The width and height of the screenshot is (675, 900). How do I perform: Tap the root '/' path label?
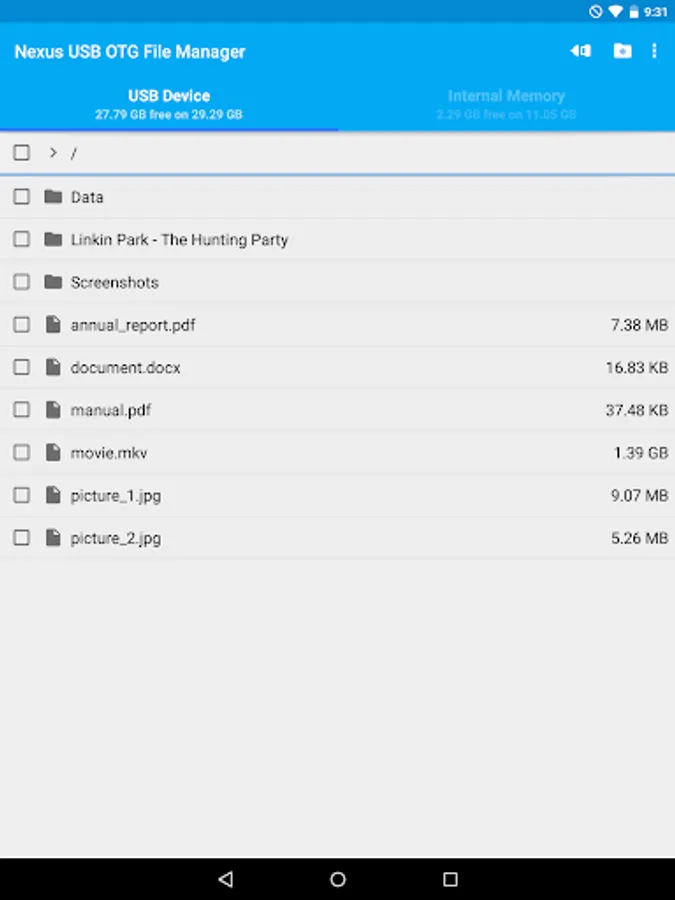click(73, 153)
